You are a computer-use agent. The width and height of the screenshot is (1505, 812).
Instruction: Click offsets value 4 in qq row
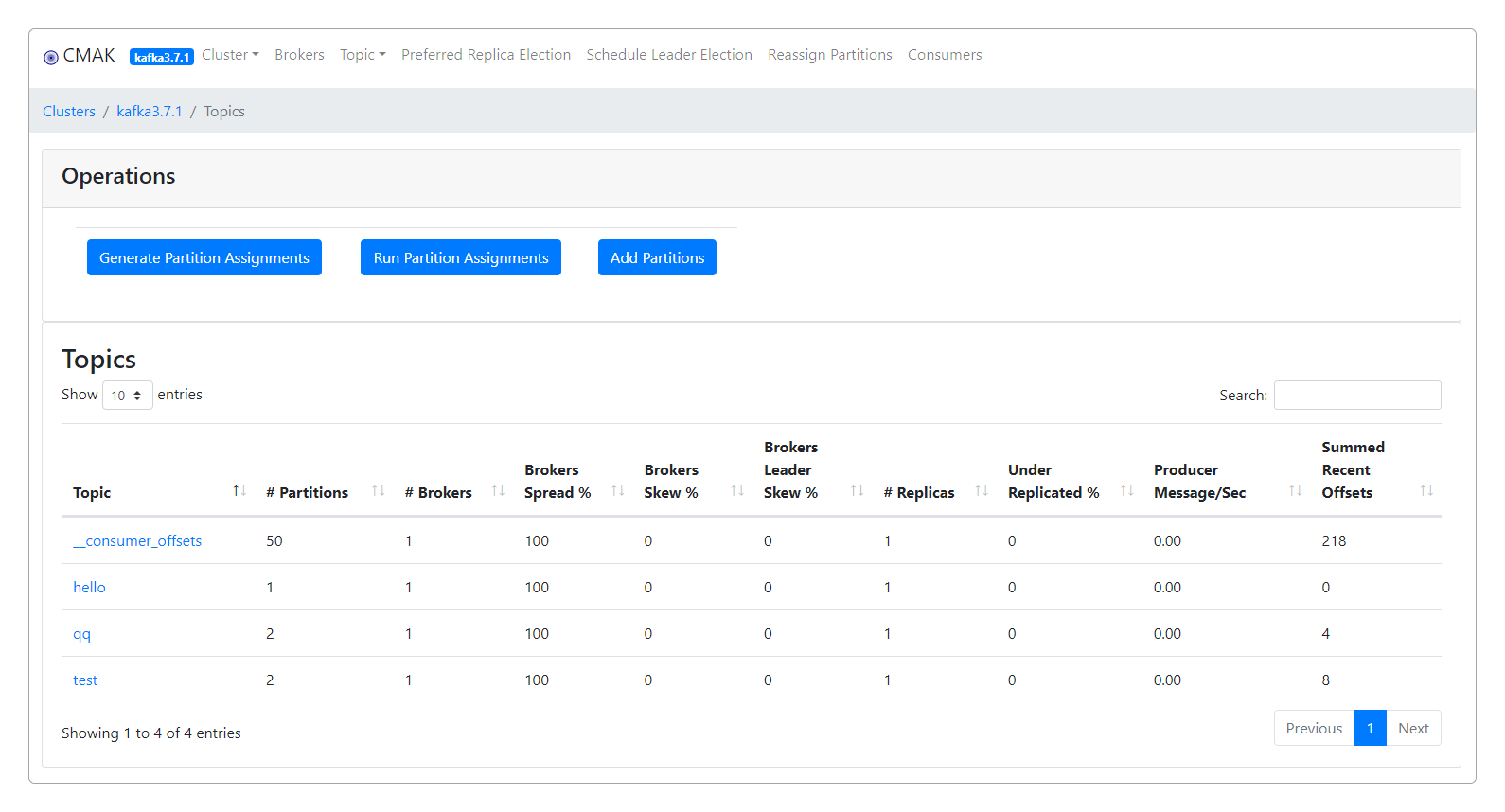point(1325,634)
